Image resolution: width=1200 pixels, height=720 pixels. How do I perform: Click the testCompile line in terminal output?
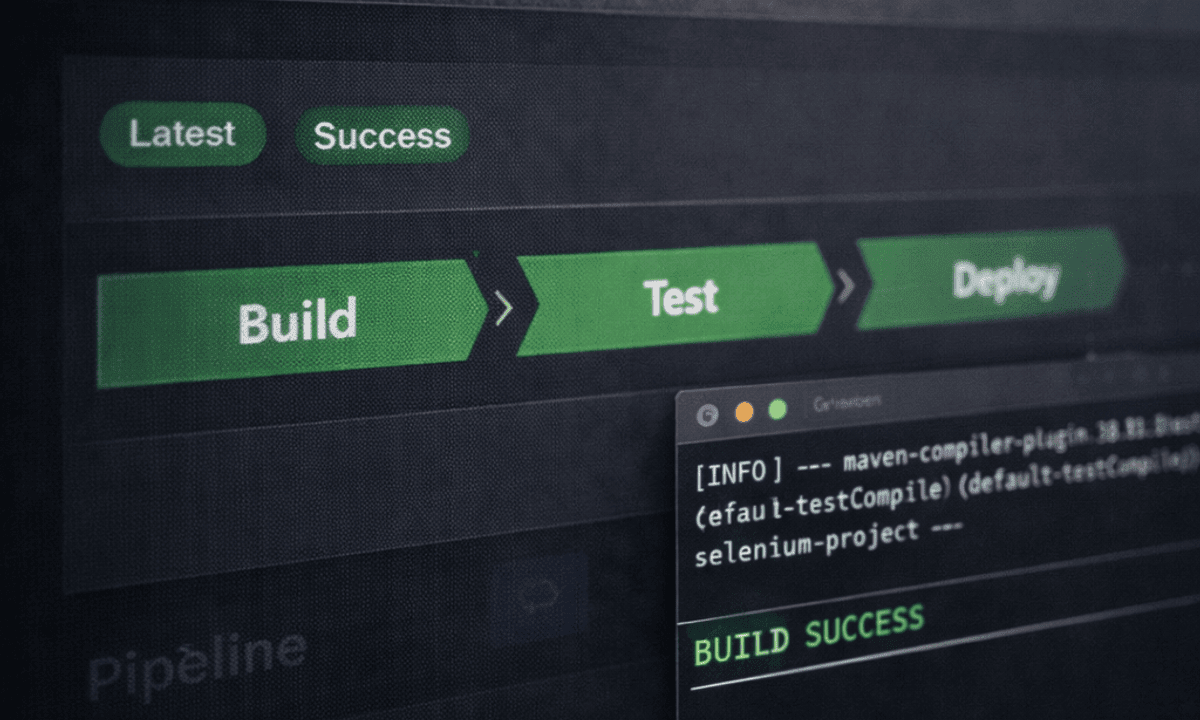(x=945, y=500)
